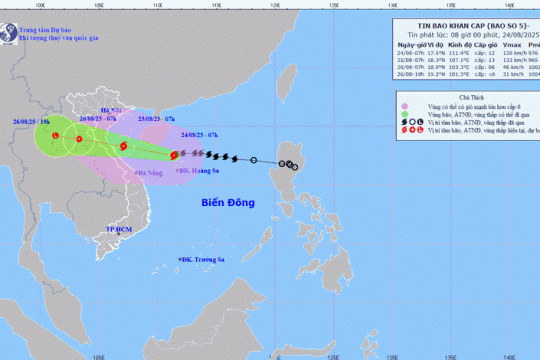Screen dimensions: 540x360
Task: Click the black open circle past-track marker at sea
Action: point(254,160)
